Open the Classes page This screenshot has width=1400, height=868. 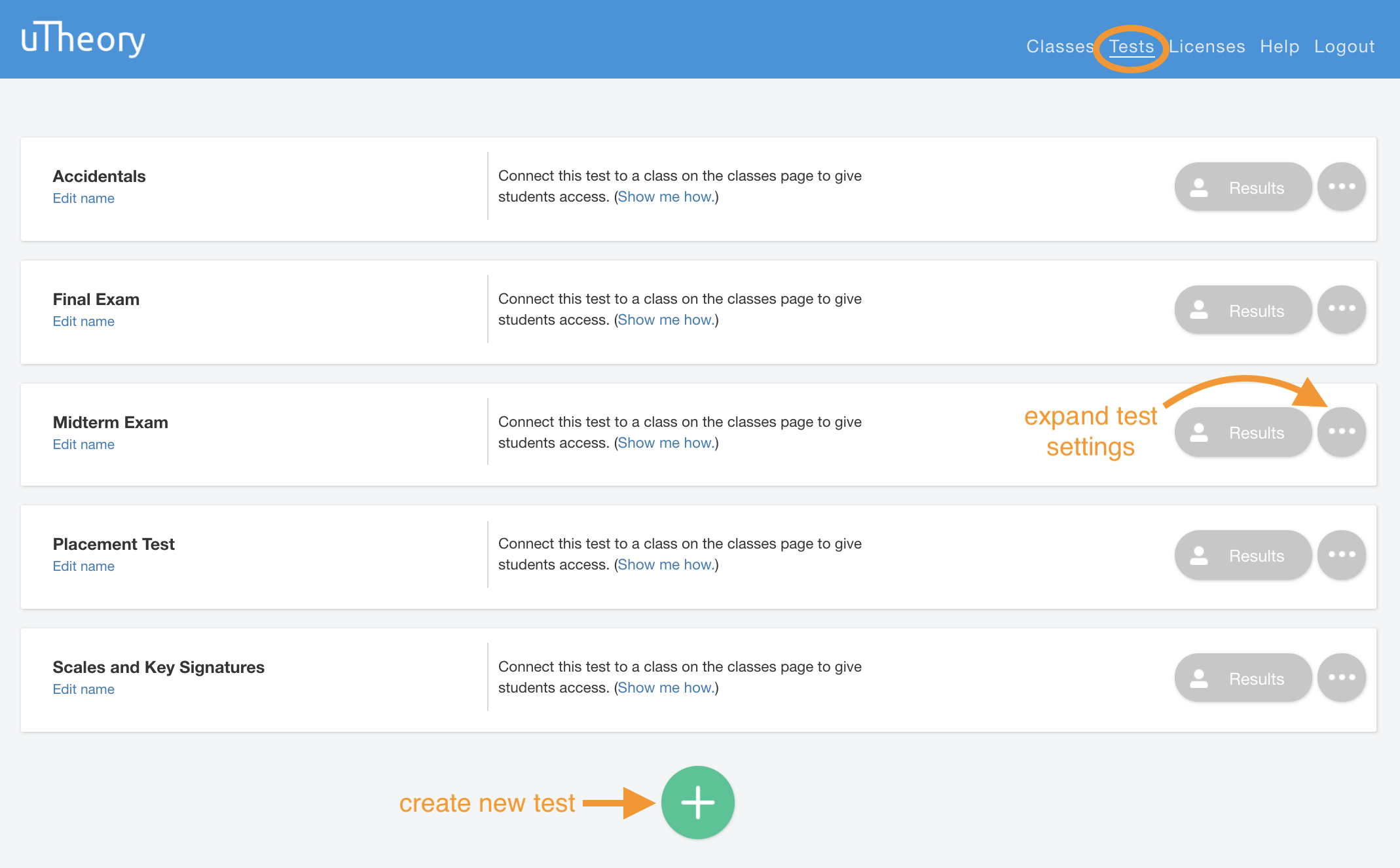pos(1059,46)
